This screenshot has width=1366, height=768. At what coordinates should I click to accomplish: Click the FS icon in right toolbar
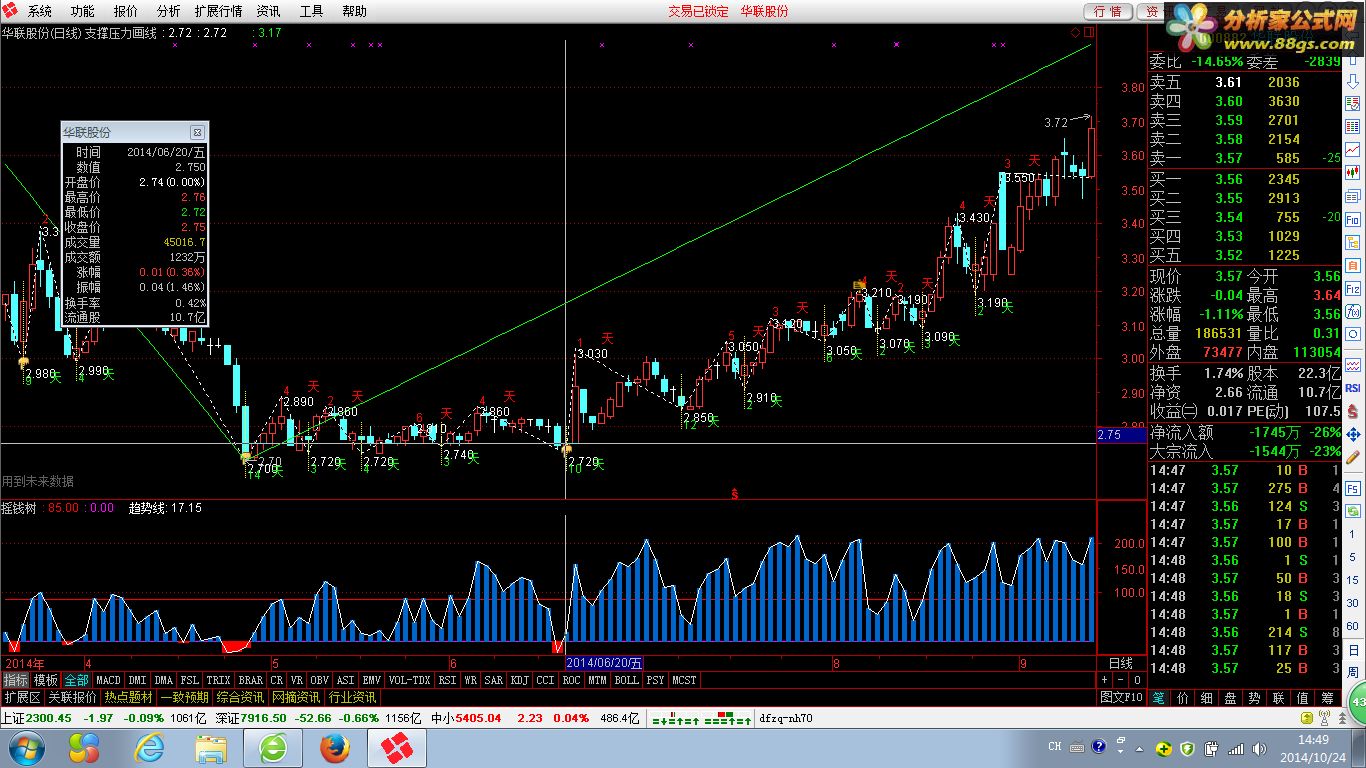point(1352,489)
